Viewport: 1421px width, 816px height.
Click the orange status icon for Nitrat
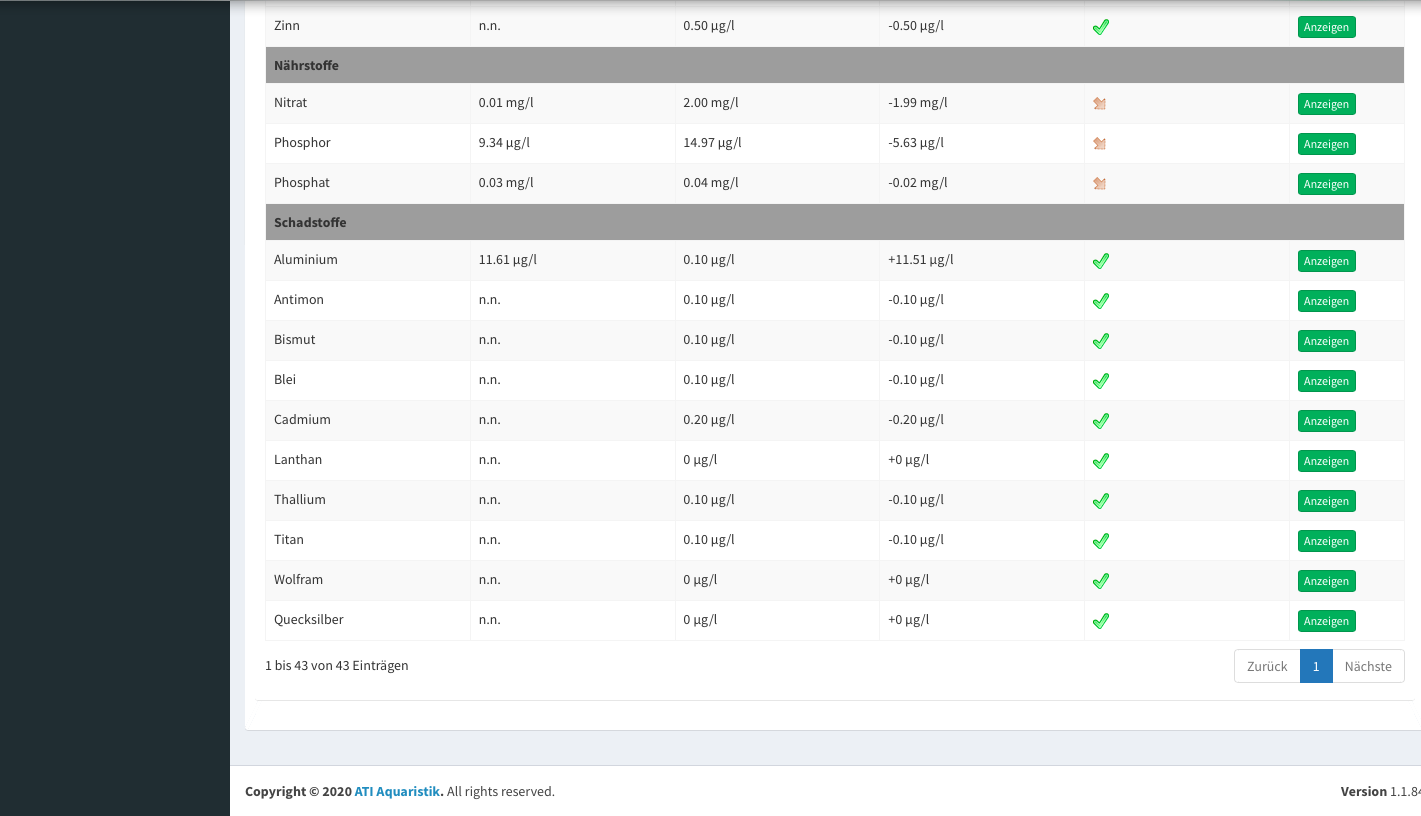[x=1099, y=104]
